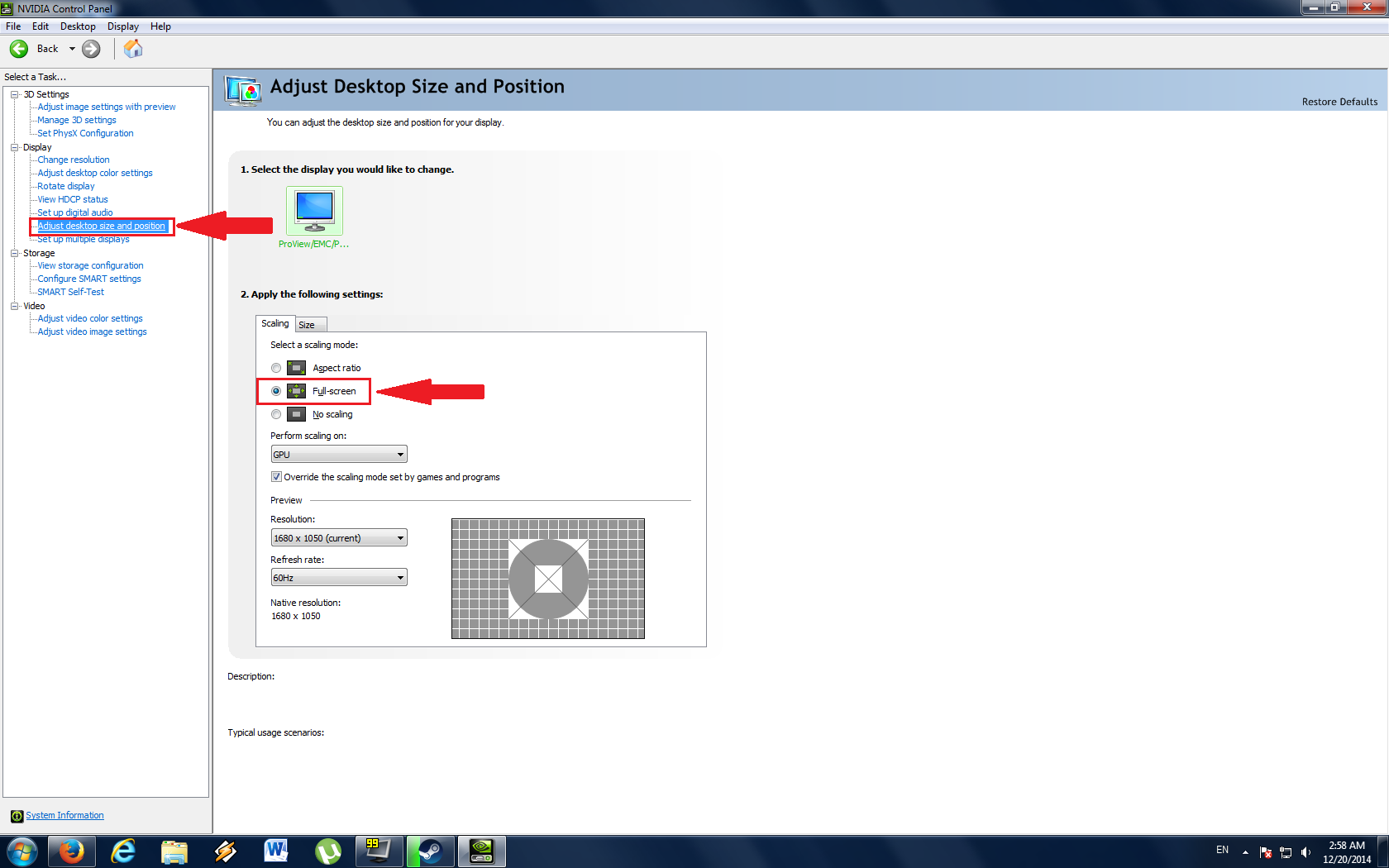This screenshot has width=1389, height=868.
Task: Open Configure SMART settings task
Action: click(89, 279)
